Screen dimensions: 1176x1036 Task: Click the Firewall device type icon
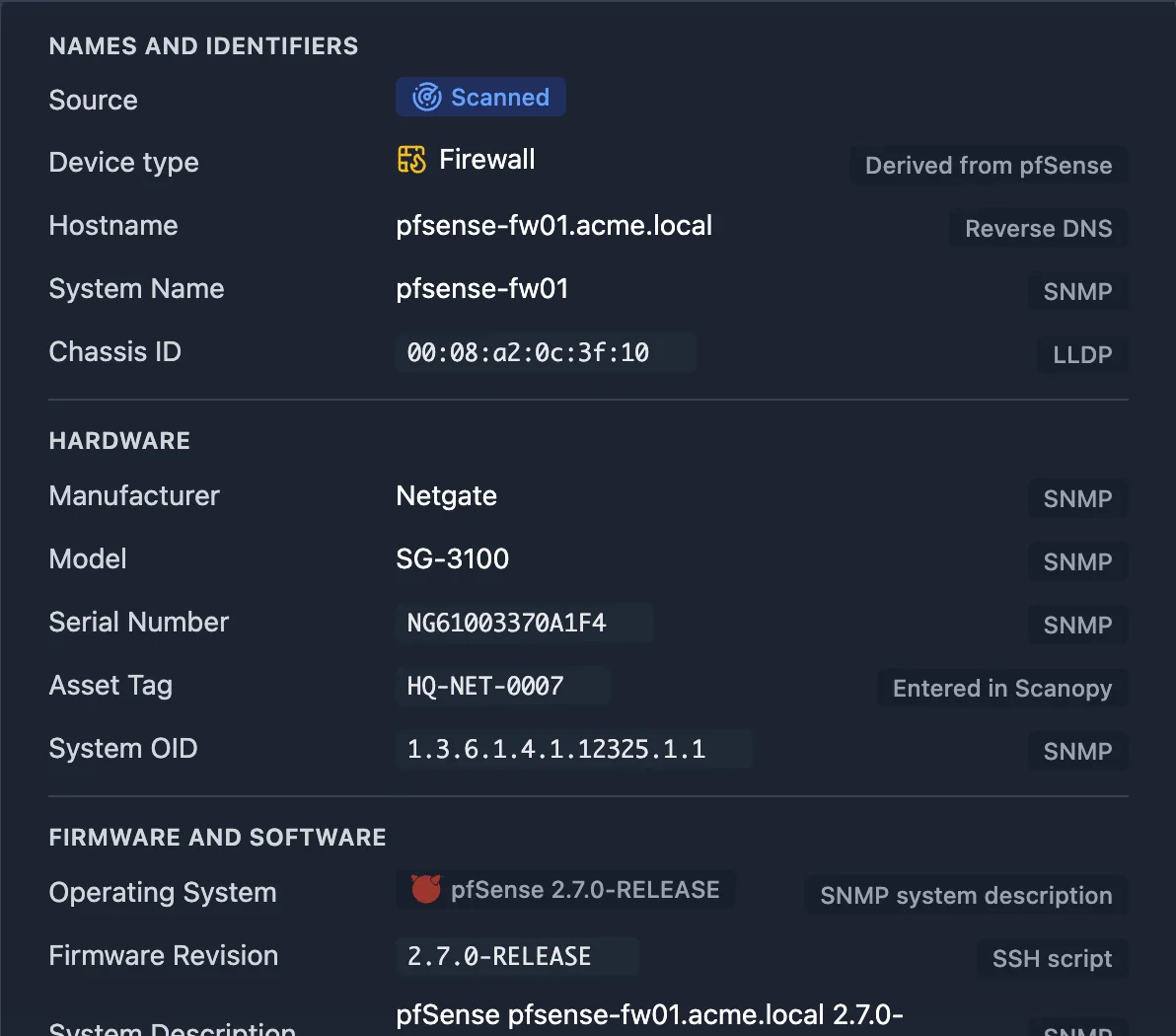[411, 160]
